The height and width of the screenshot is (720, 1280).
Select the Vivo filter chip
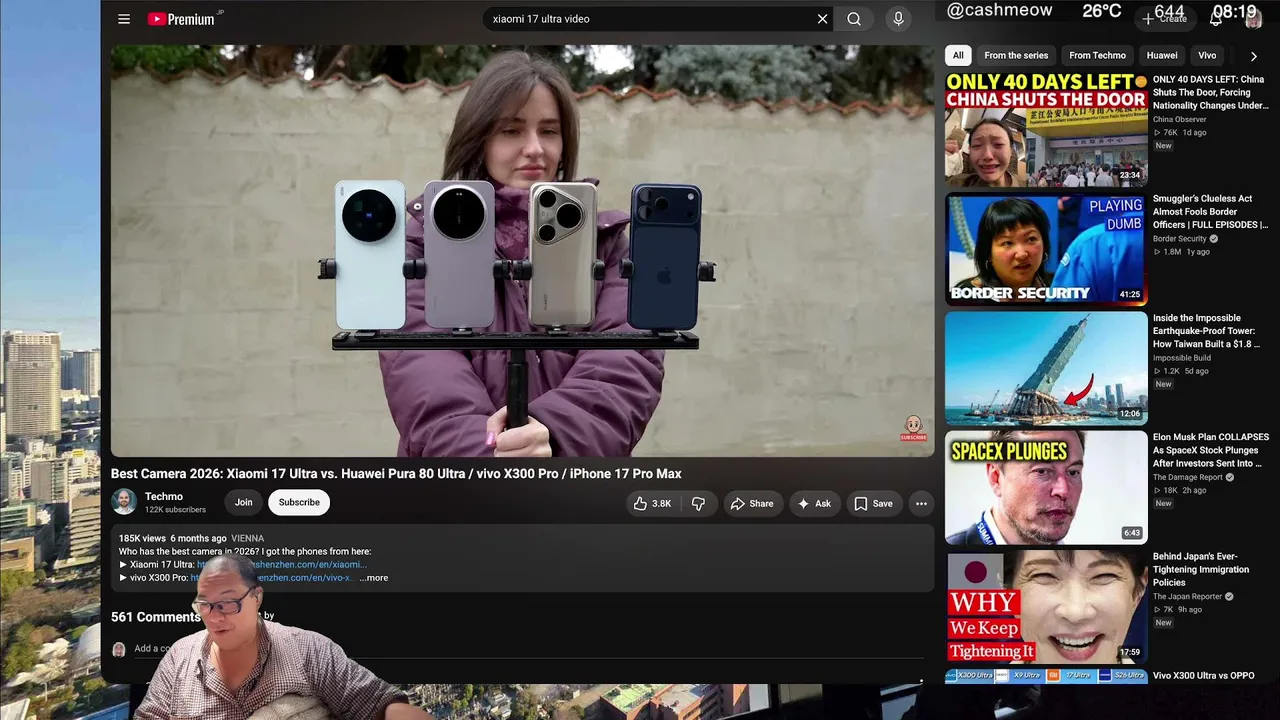coord(1207,56)
